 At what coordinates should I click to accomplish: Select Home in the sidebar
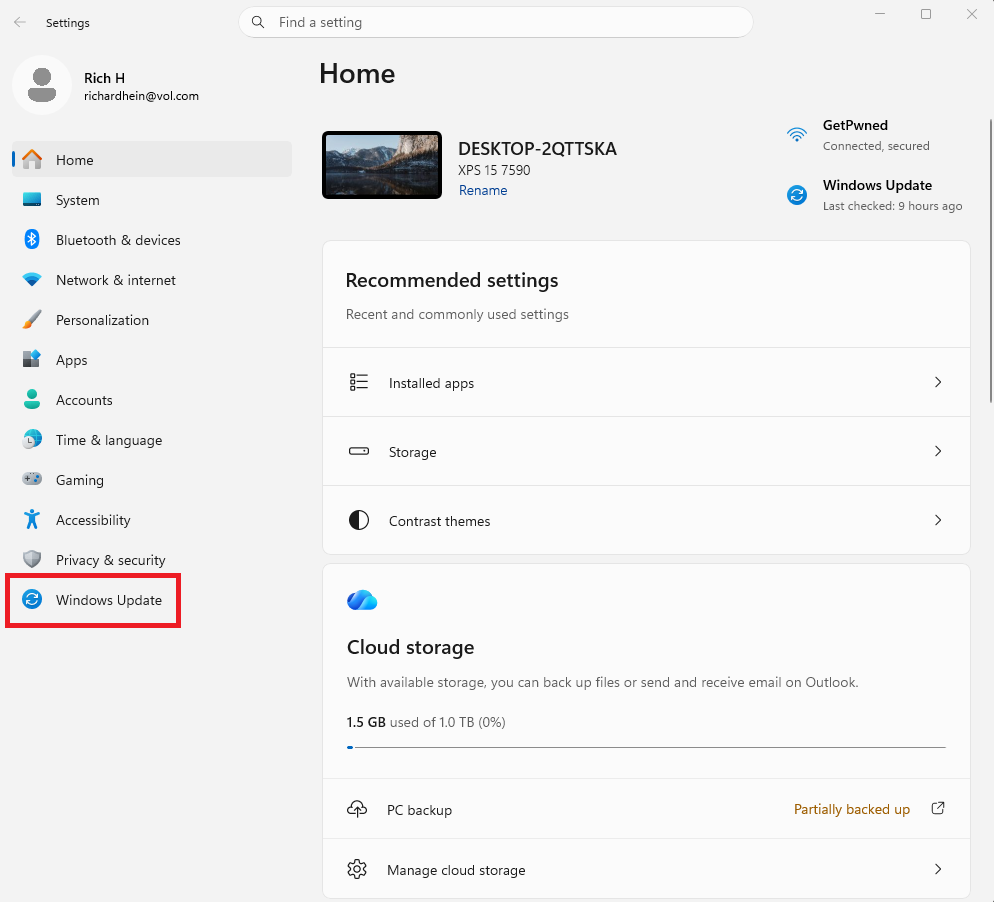[152, 160]
